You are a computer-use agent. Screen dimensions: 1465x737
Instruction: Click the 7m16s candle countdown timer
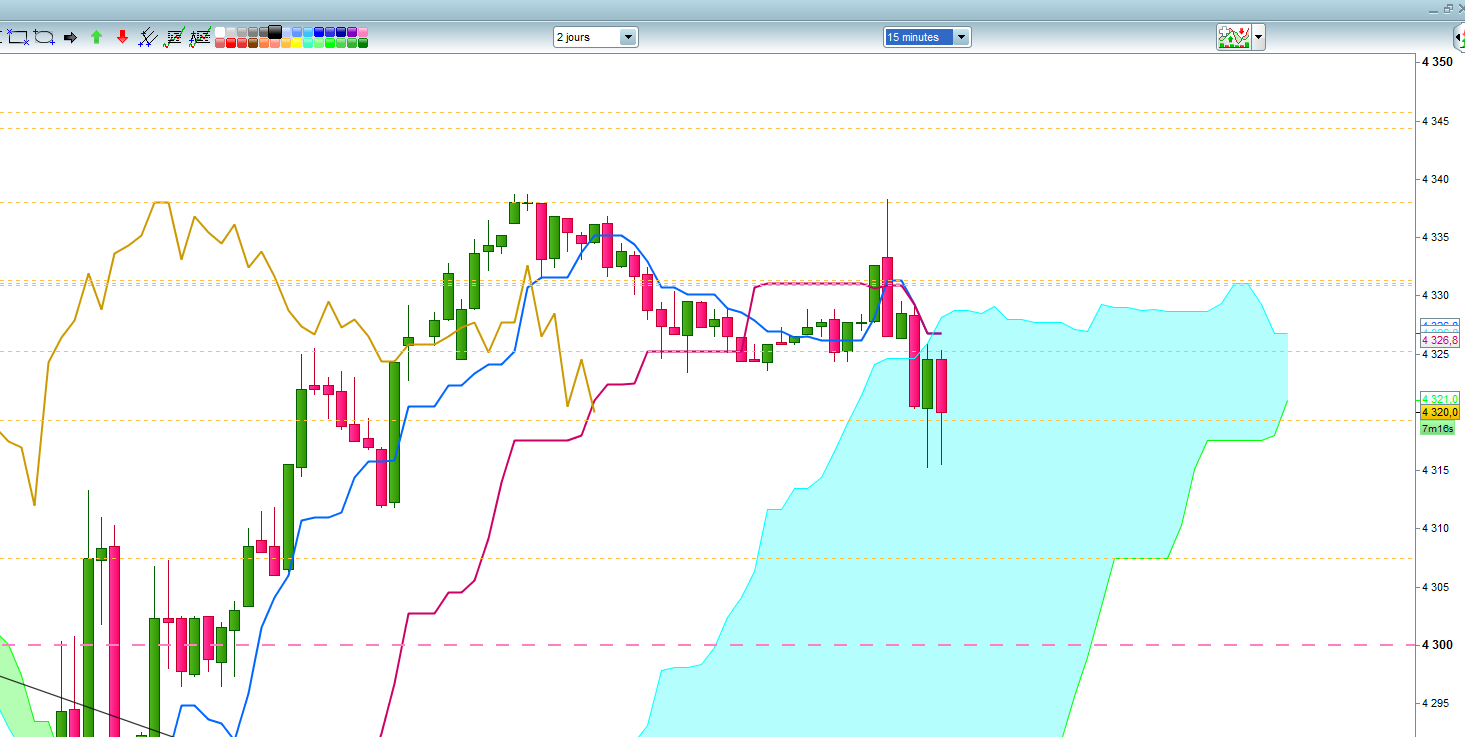[1438, 428]
